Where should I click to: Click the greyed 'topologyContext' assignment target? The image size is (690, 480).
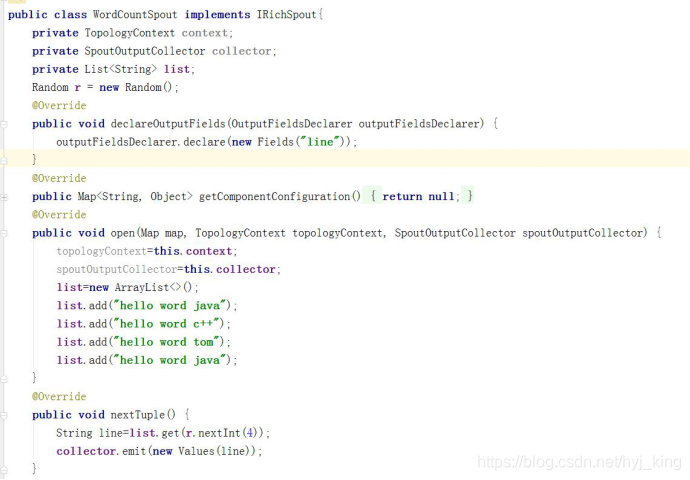click(102, 251)
